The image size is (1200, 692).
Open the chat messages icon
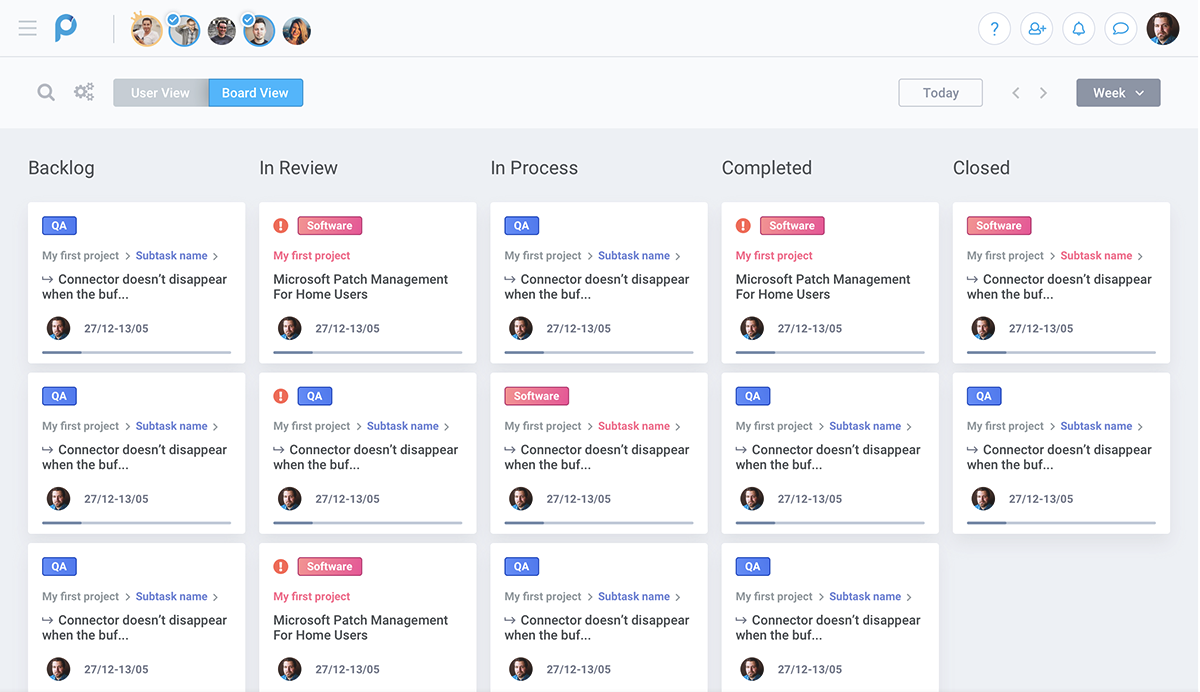[x=1120, y=29]
